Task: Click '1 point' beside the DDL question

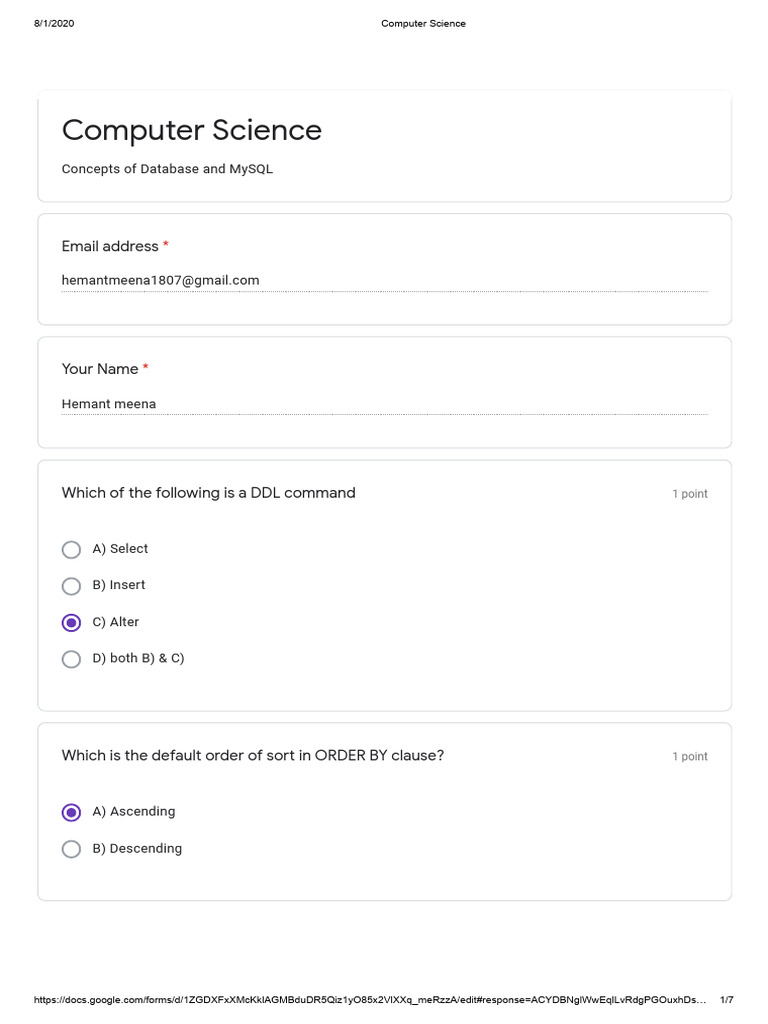Action: coord(689,494)
